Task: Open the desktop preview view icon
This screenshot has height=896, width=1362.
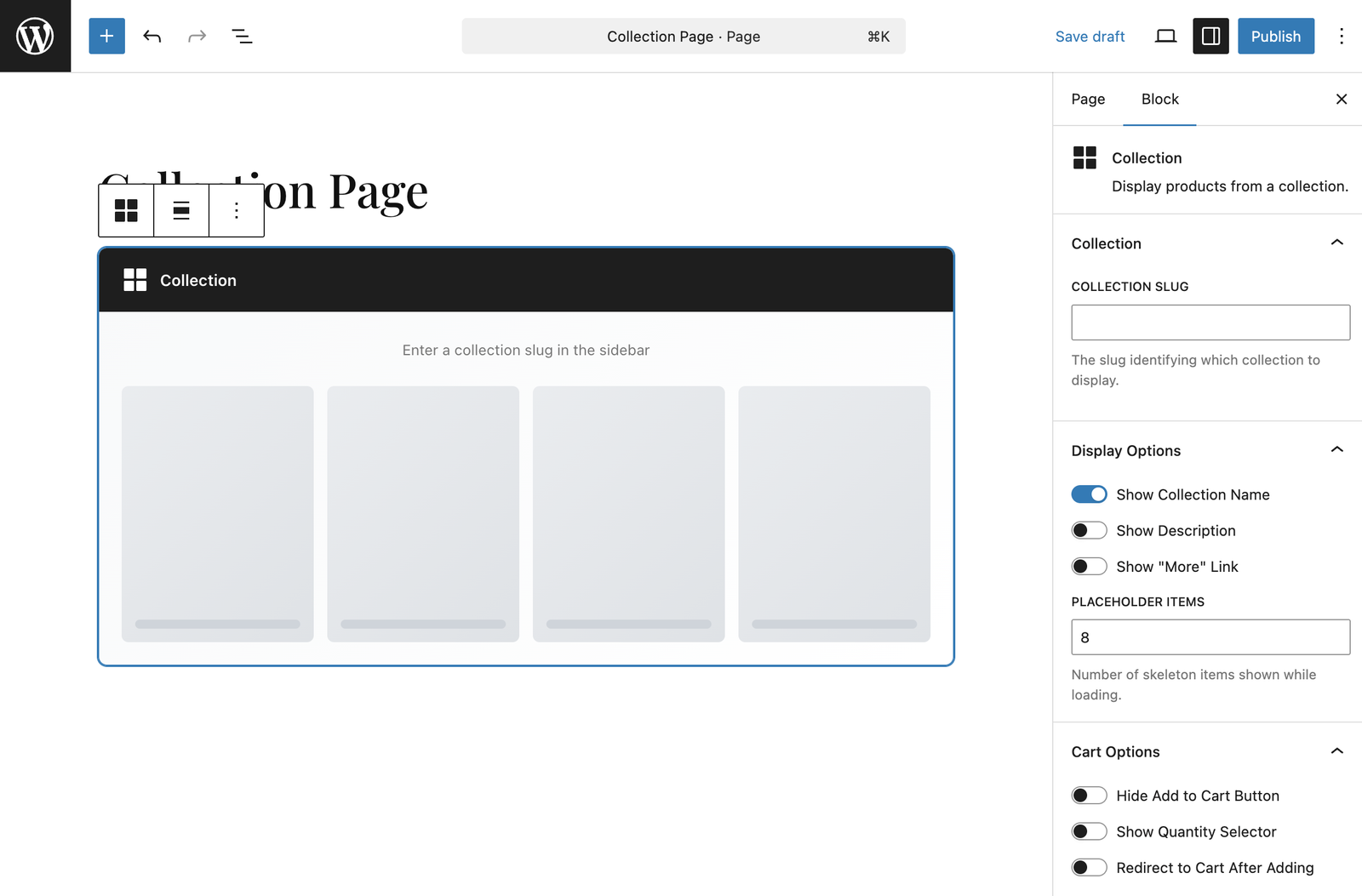Action: [1165, 36]
